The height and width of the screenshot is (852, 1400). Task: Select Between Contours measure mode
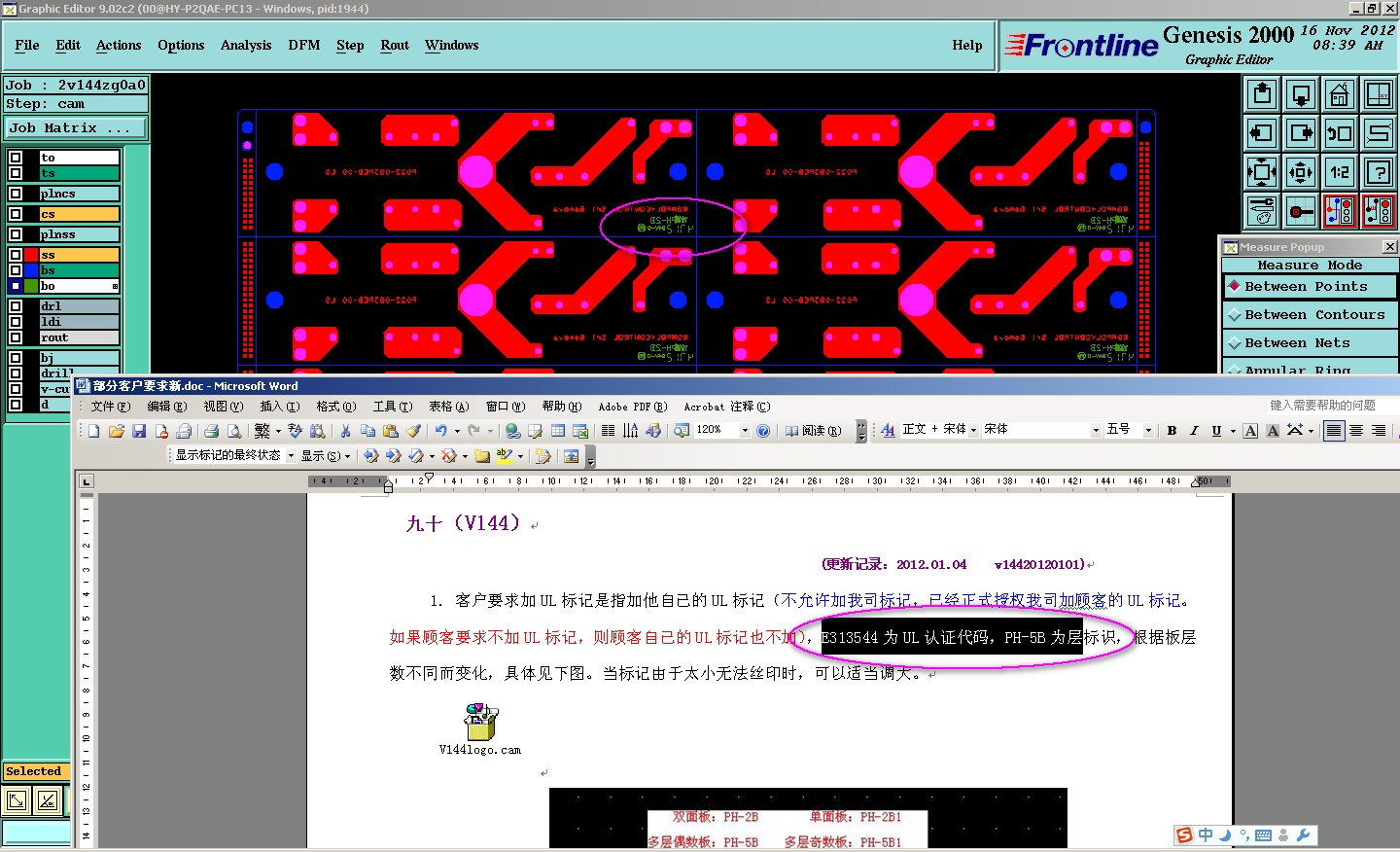[1310, 315]
